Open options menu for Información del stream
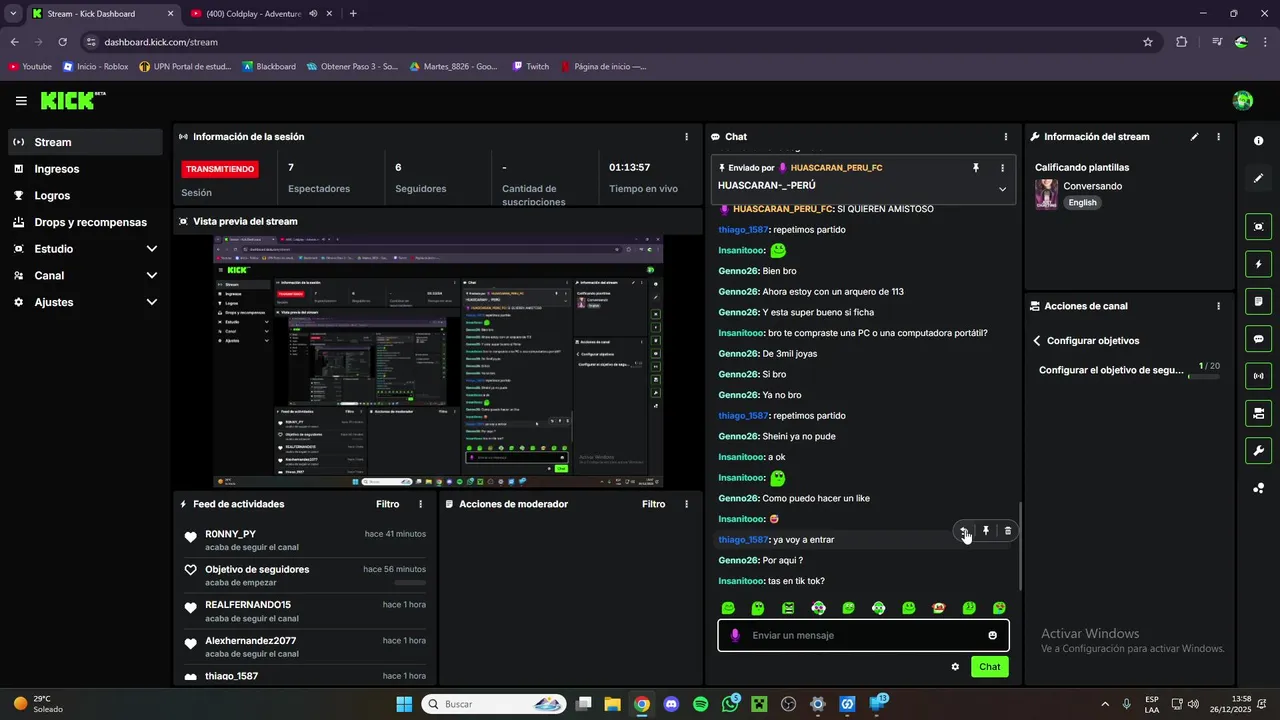 tap(1218, 137)
